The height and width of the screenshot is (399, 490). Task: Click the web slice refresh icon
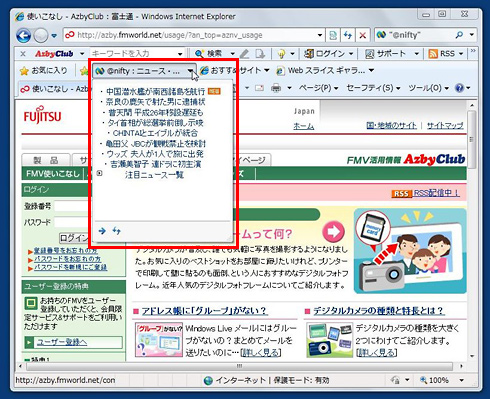point(116,230)
